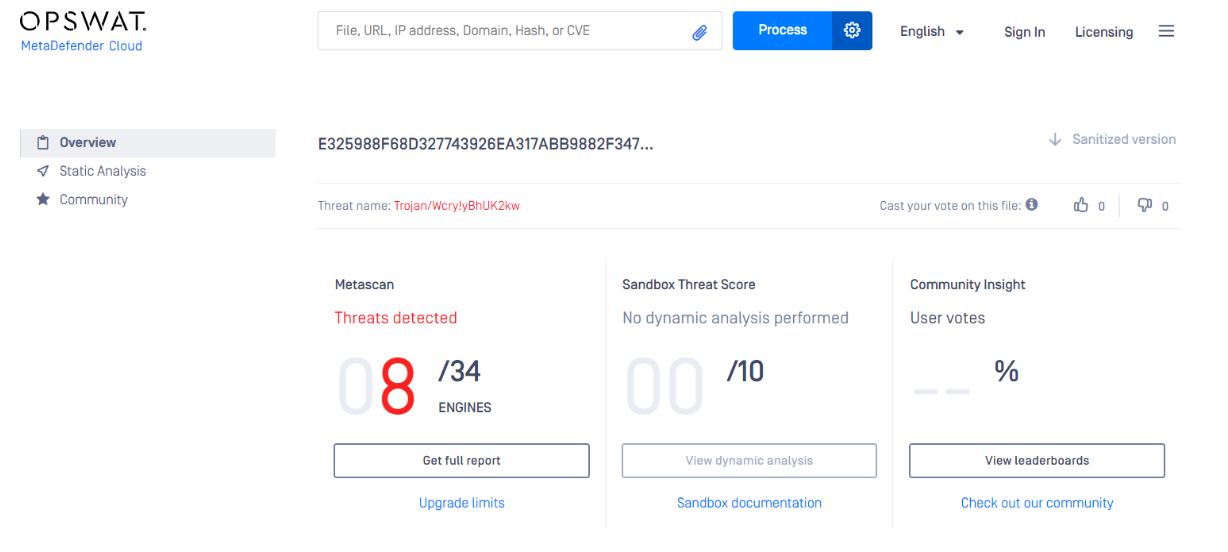
Task: Follow the Check out our community link
Action: (1036, 503)
